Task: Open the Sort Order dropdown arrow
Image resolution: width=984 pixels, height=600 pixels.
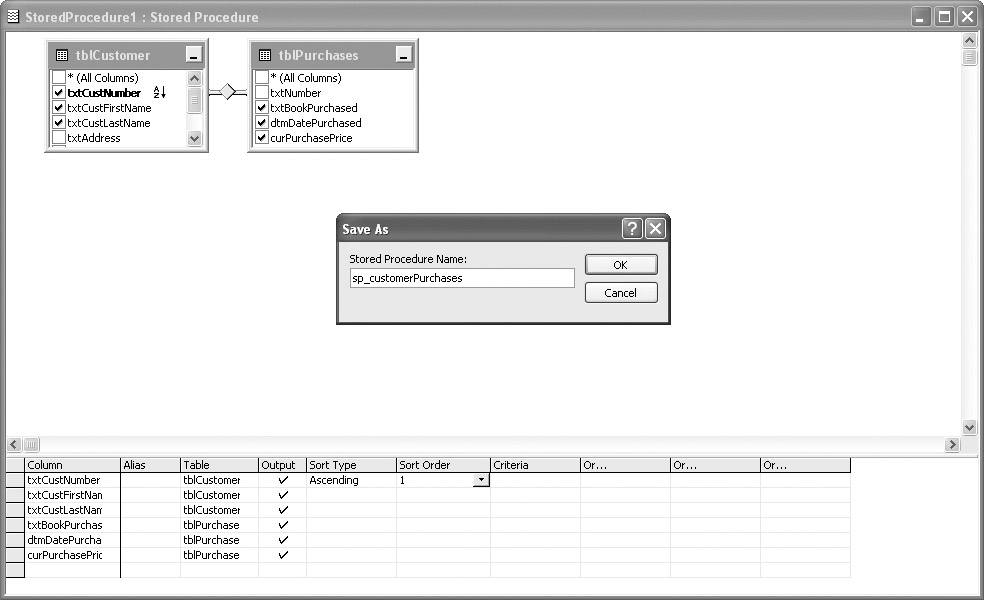Action: [481, 480]
